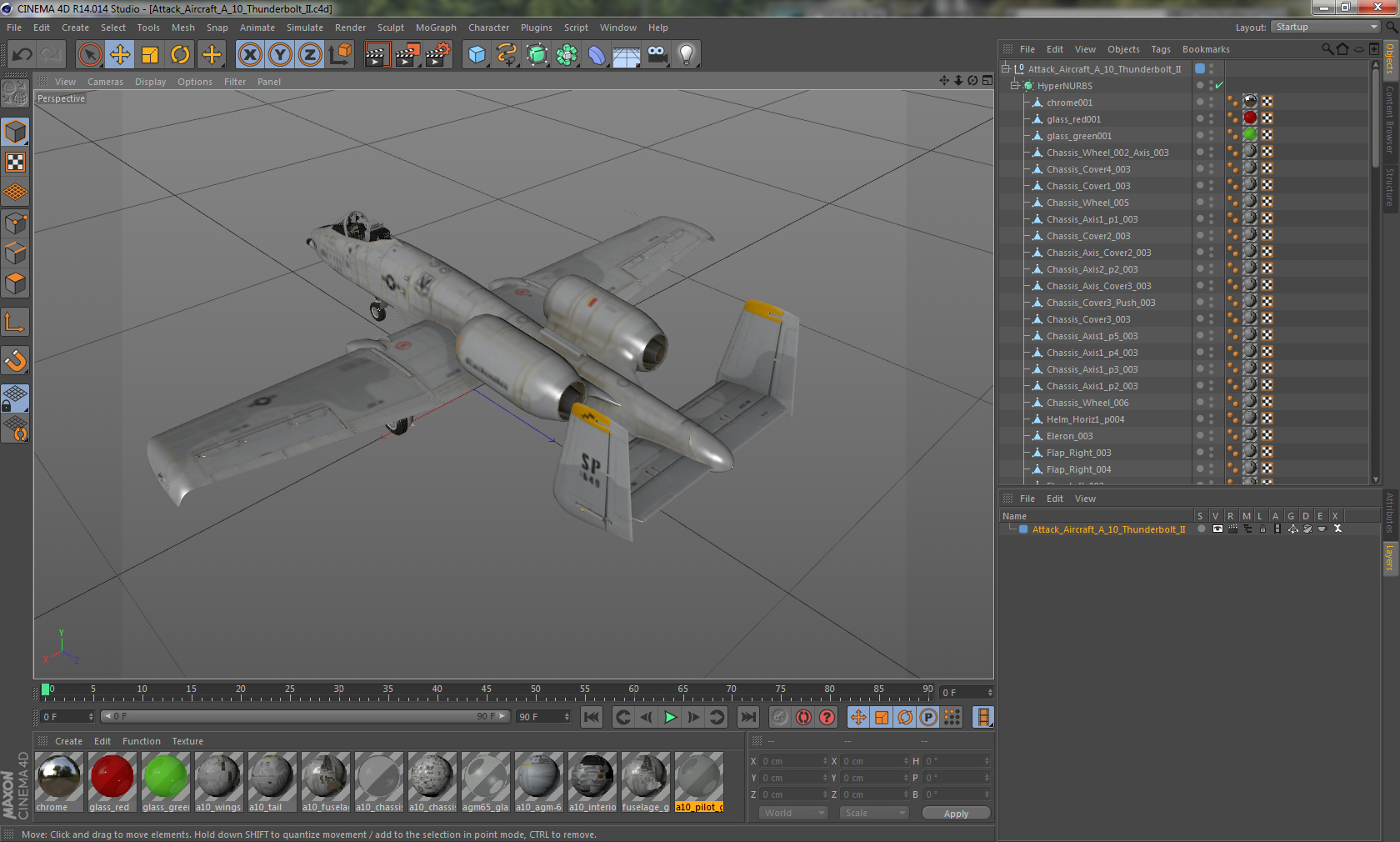Viewport: 1400px width, 842px height.
Task: Open render settings icon
Action: tap(438, 55)
